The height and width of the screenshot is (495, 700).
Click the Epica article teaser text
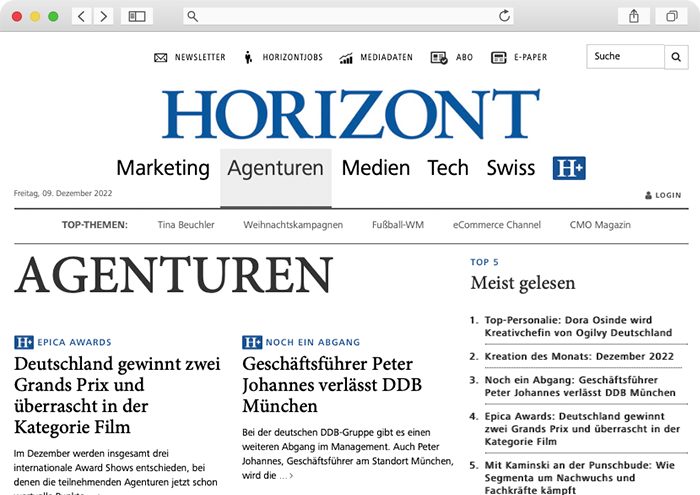coord(115,473)
